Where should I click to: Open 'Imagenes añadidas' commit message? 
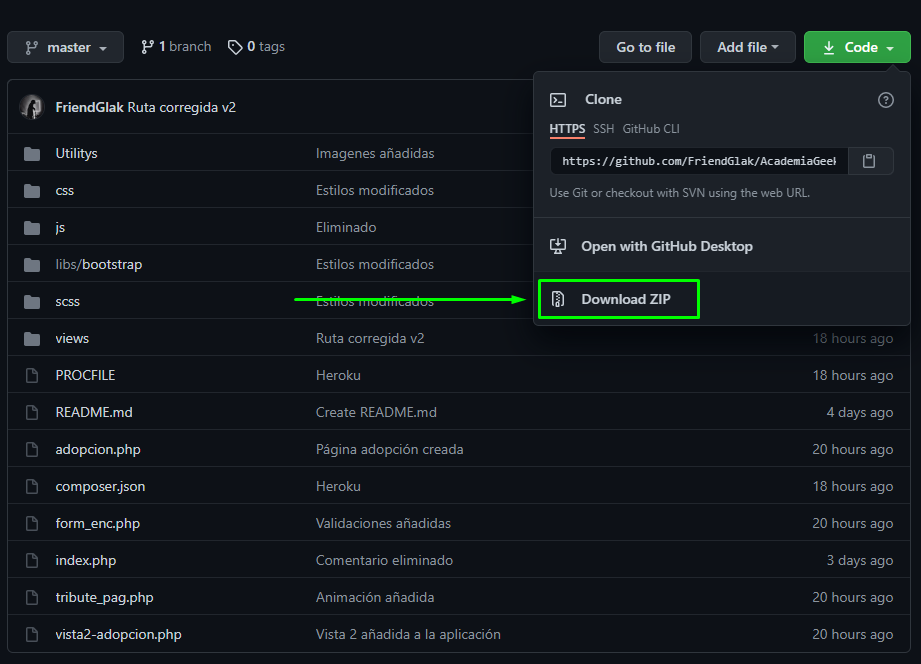[x=375, y=153]
